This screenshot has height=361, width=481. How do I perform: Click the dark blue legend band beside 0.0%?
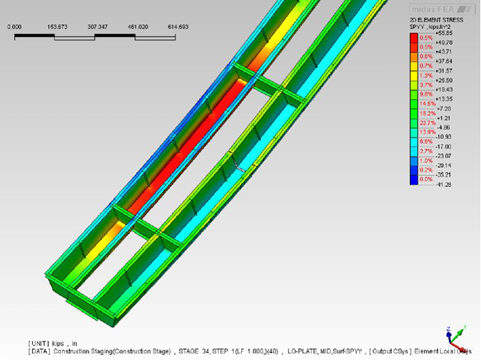coord(414,180)
